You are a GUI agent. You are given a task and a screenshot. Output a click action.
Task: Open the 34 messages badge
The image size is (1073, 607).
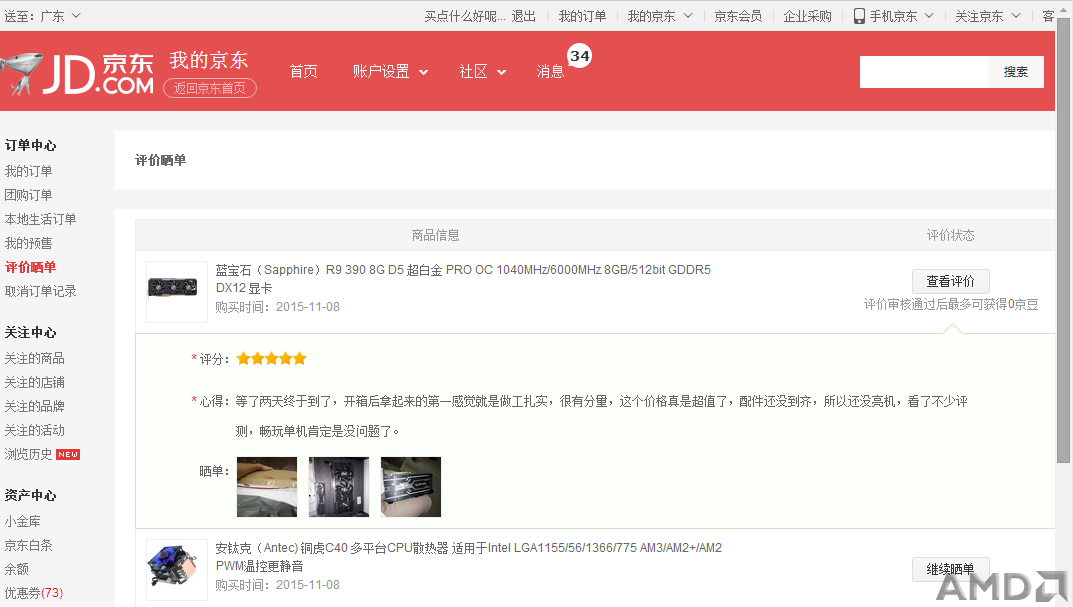coord(580,56)
